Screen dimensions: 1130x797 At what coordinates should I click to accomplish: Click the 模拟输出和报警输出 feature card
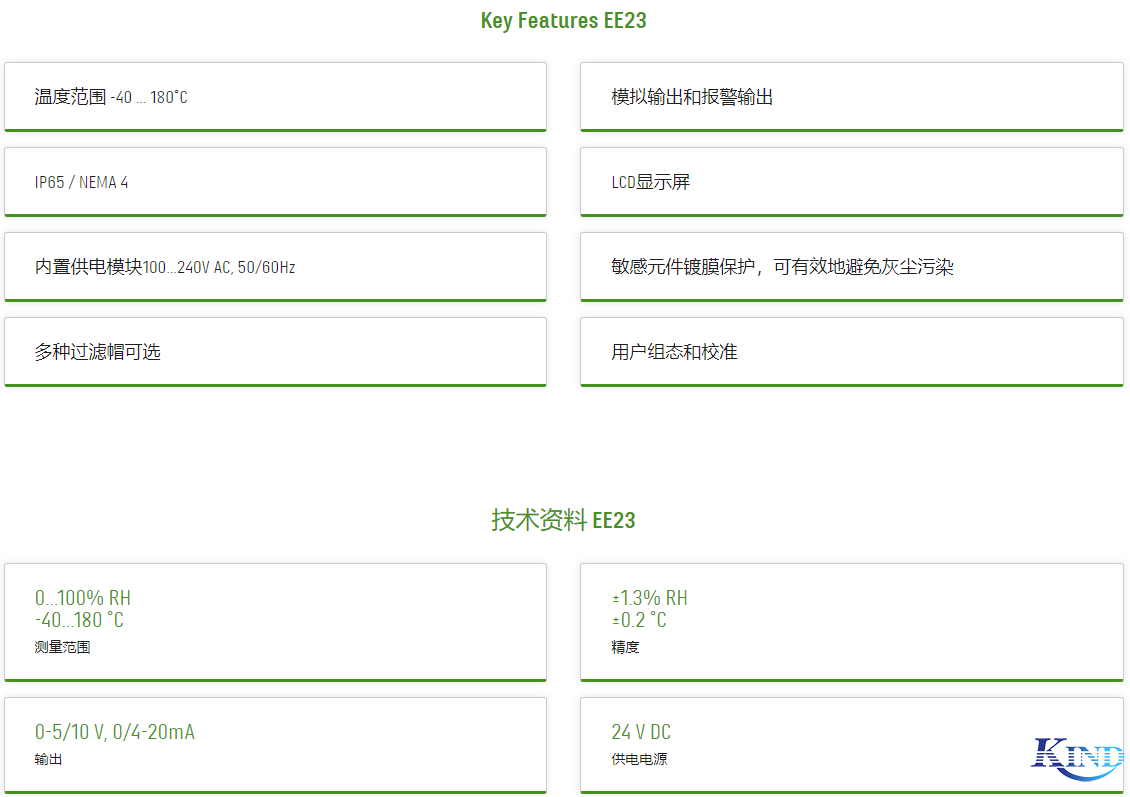851,97
